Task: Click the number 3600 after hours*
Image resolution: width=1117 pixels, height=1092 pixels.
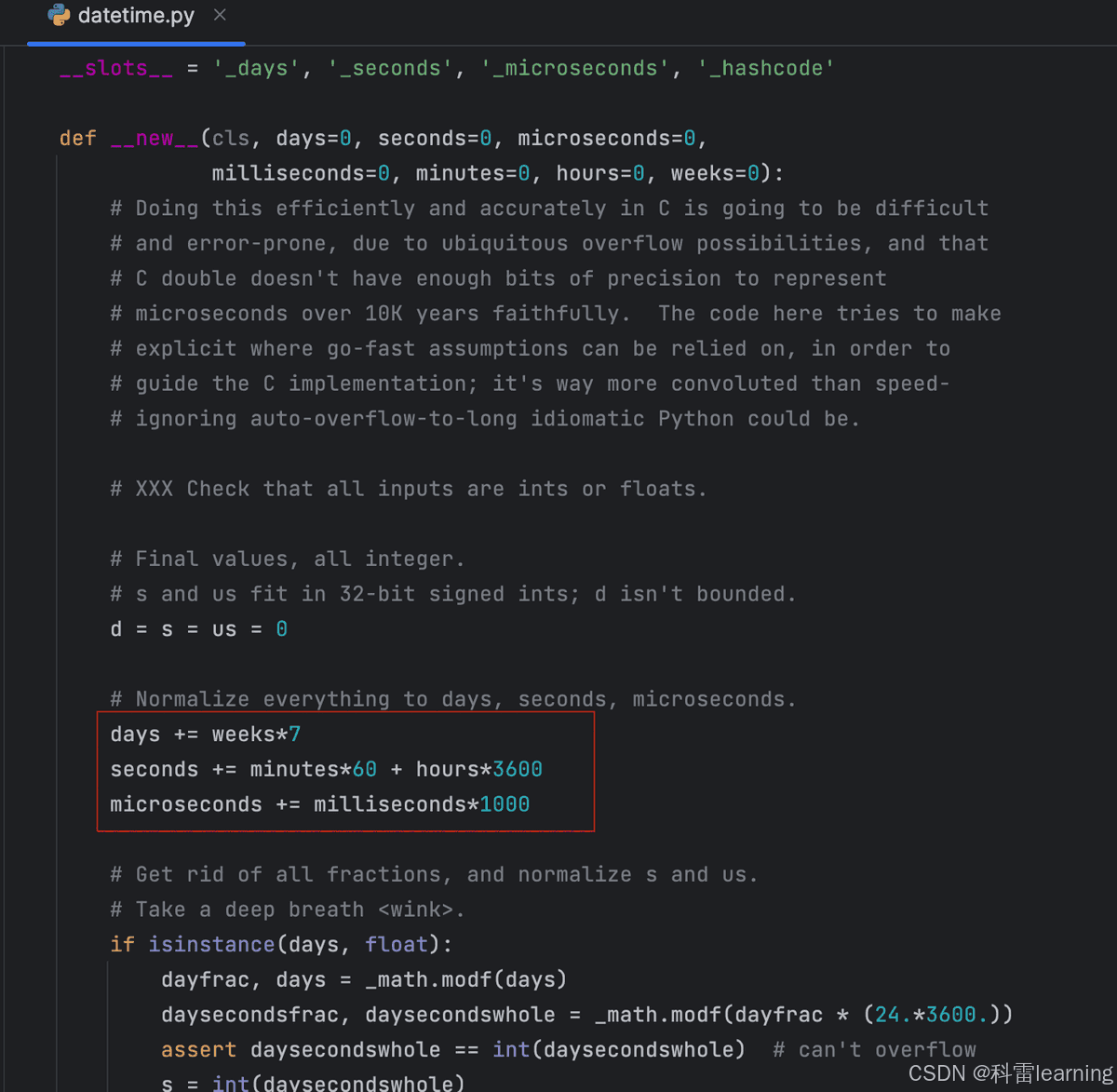Action: click(518, 769)
